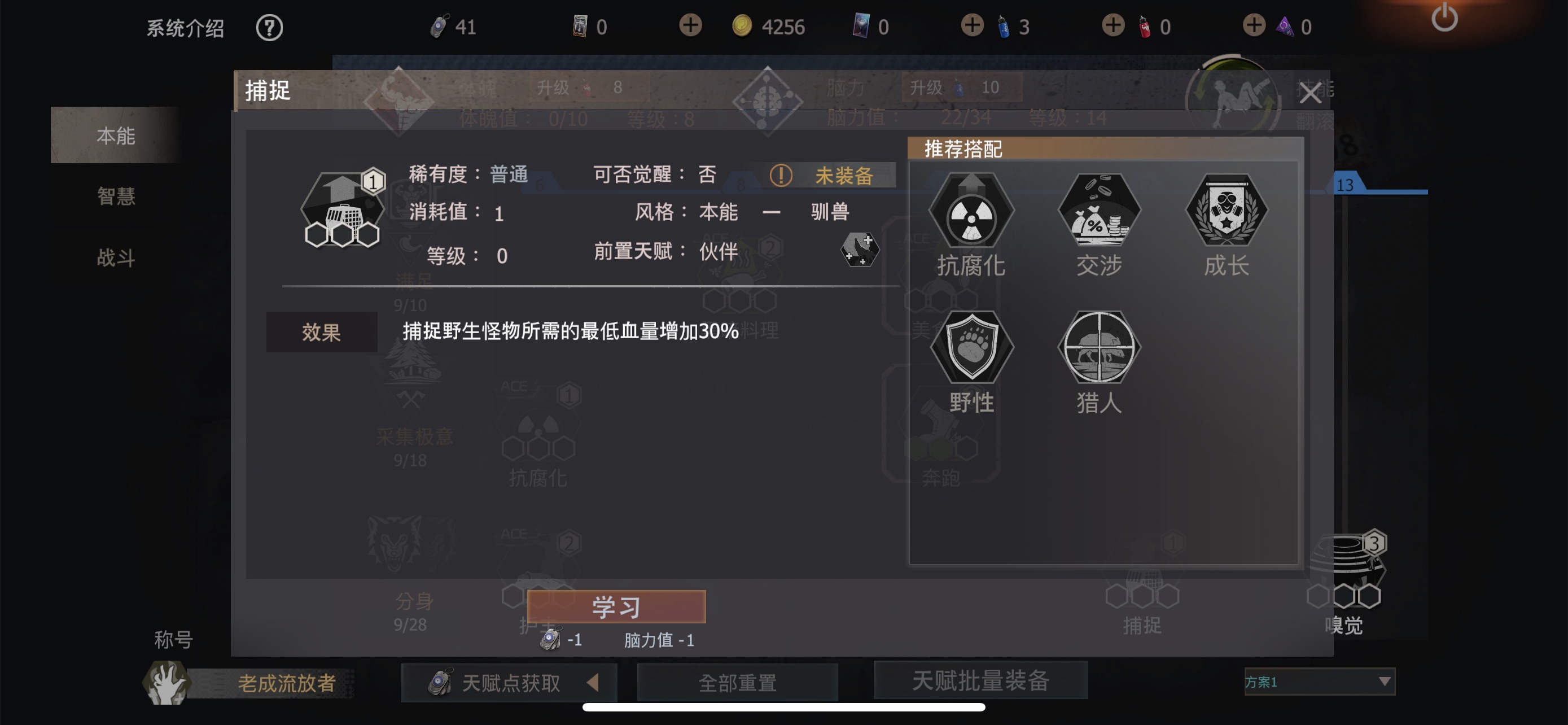Expand the 天赋点获取 arrow
1568x725 pixels.
593,682
